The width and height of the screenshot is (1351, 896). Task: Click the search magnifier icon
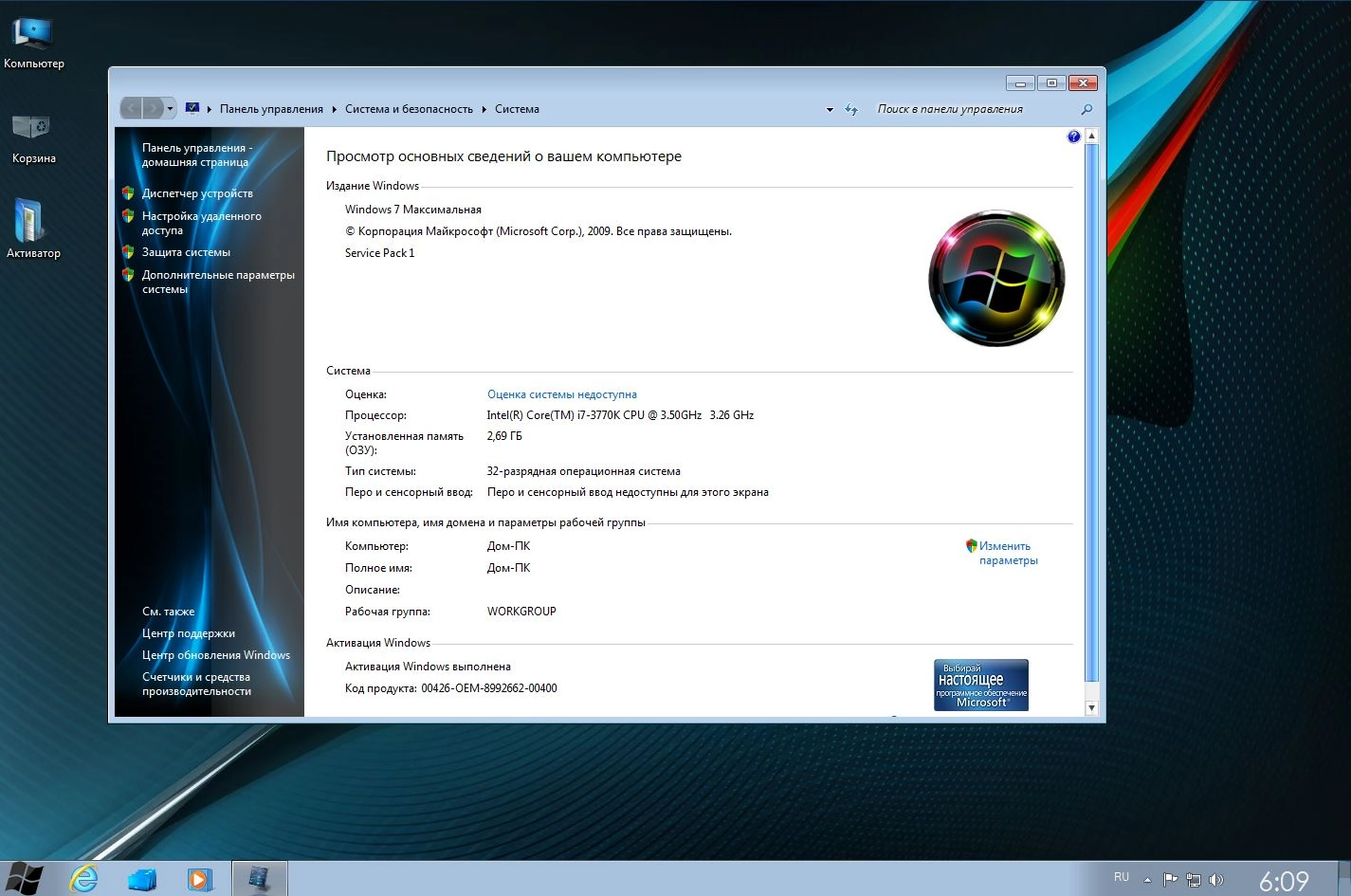click(1086, 109)
